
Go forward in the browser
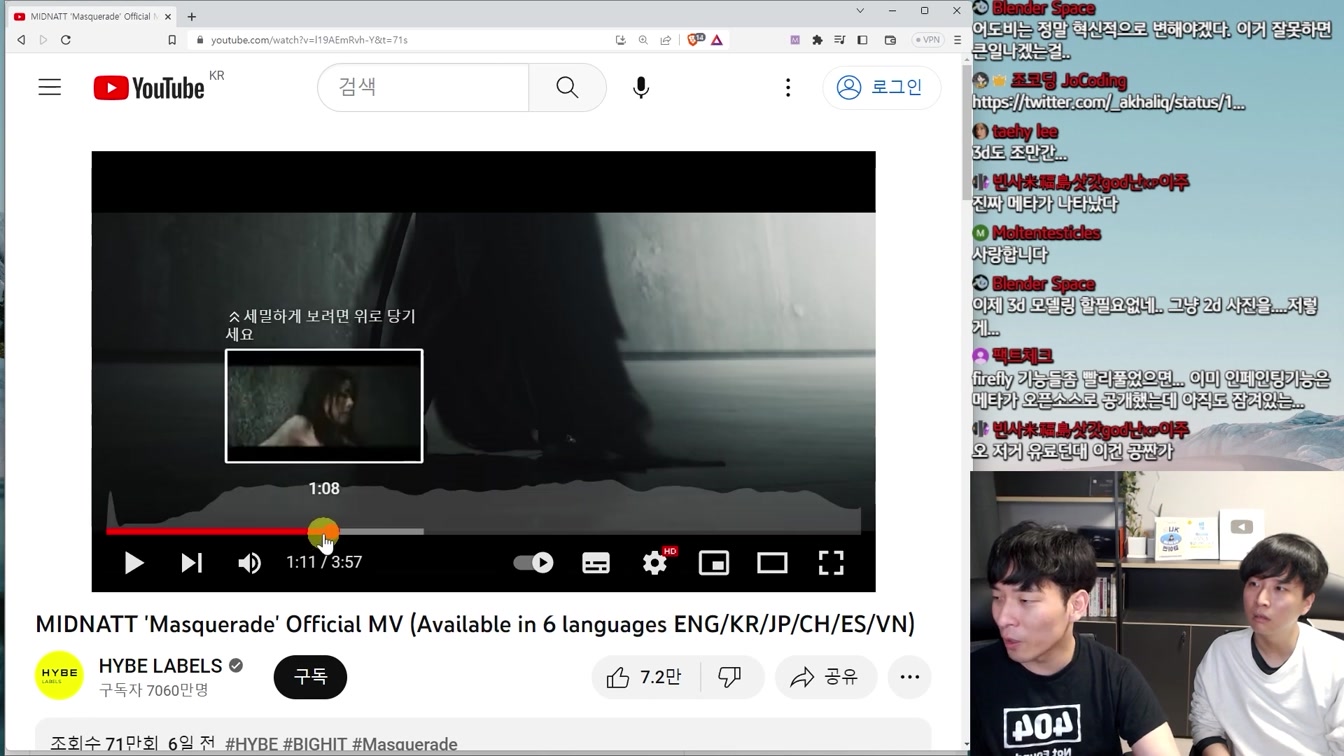click(x=43, y=40)
